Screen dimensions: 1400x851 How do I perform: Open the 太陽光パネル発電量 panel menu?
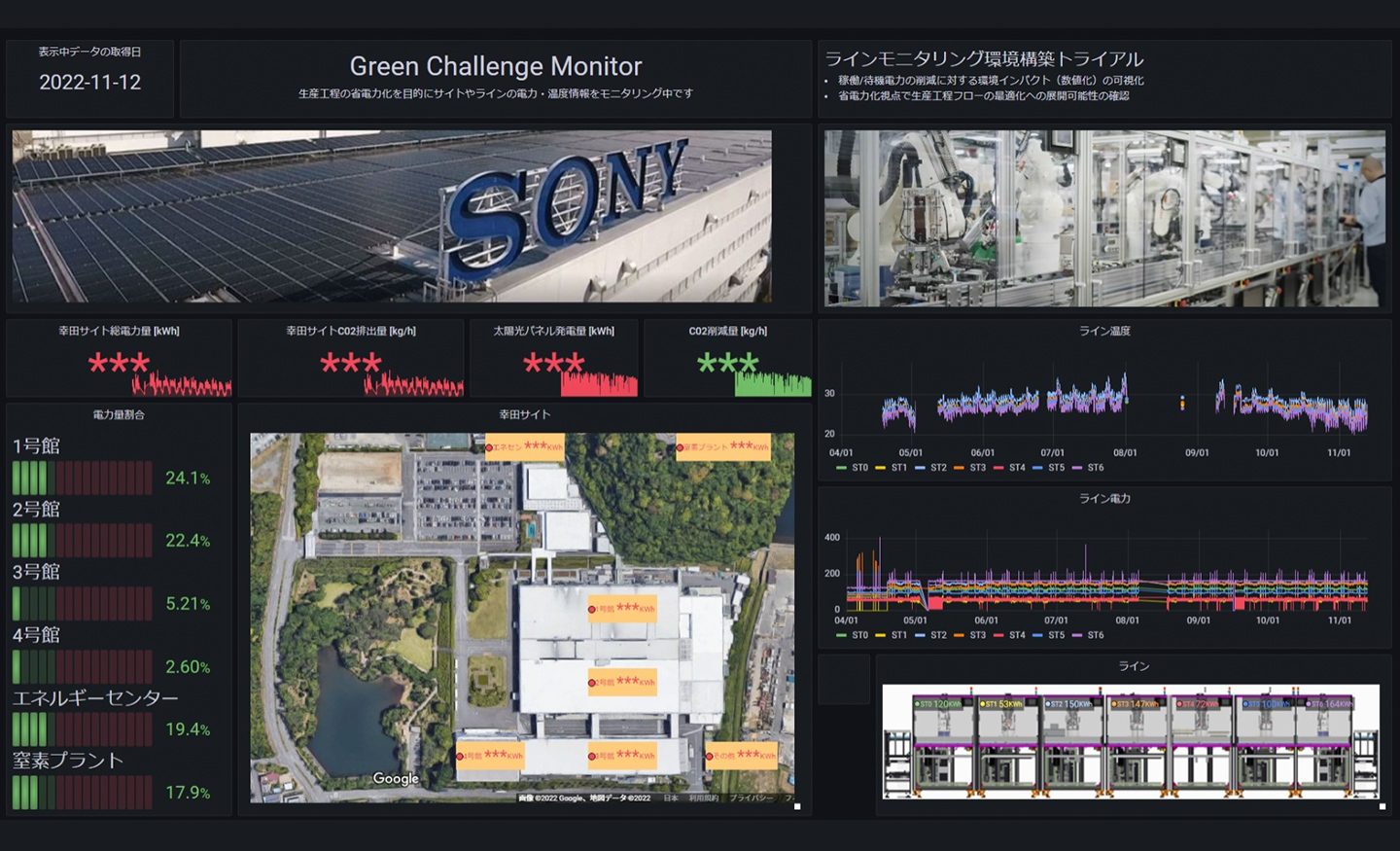[x=552, y=331]
